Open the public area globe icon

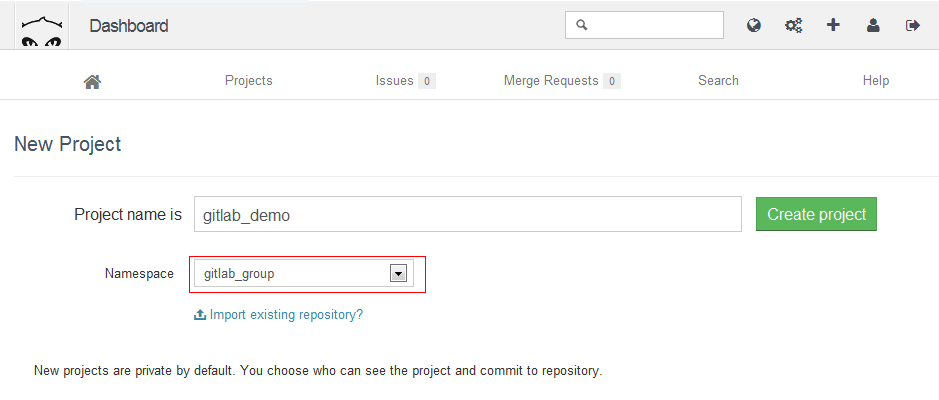(754, 25)
